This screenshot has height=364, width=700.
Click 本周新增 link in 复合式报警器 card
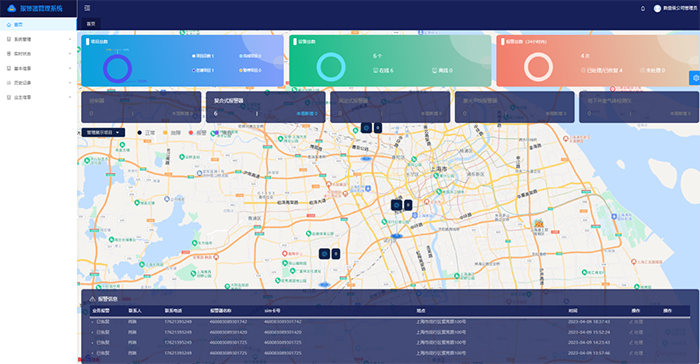(307, 113)
